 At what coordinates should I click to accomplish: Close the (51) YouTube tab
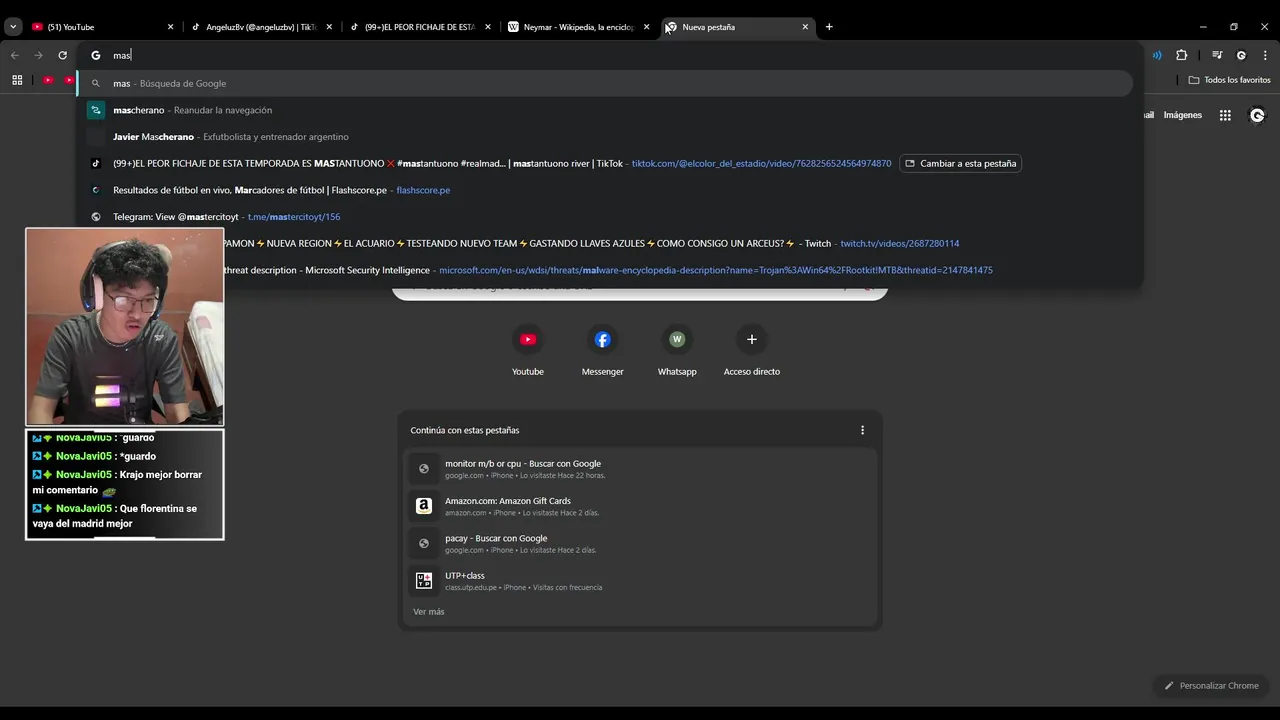(x=170, y=27)
